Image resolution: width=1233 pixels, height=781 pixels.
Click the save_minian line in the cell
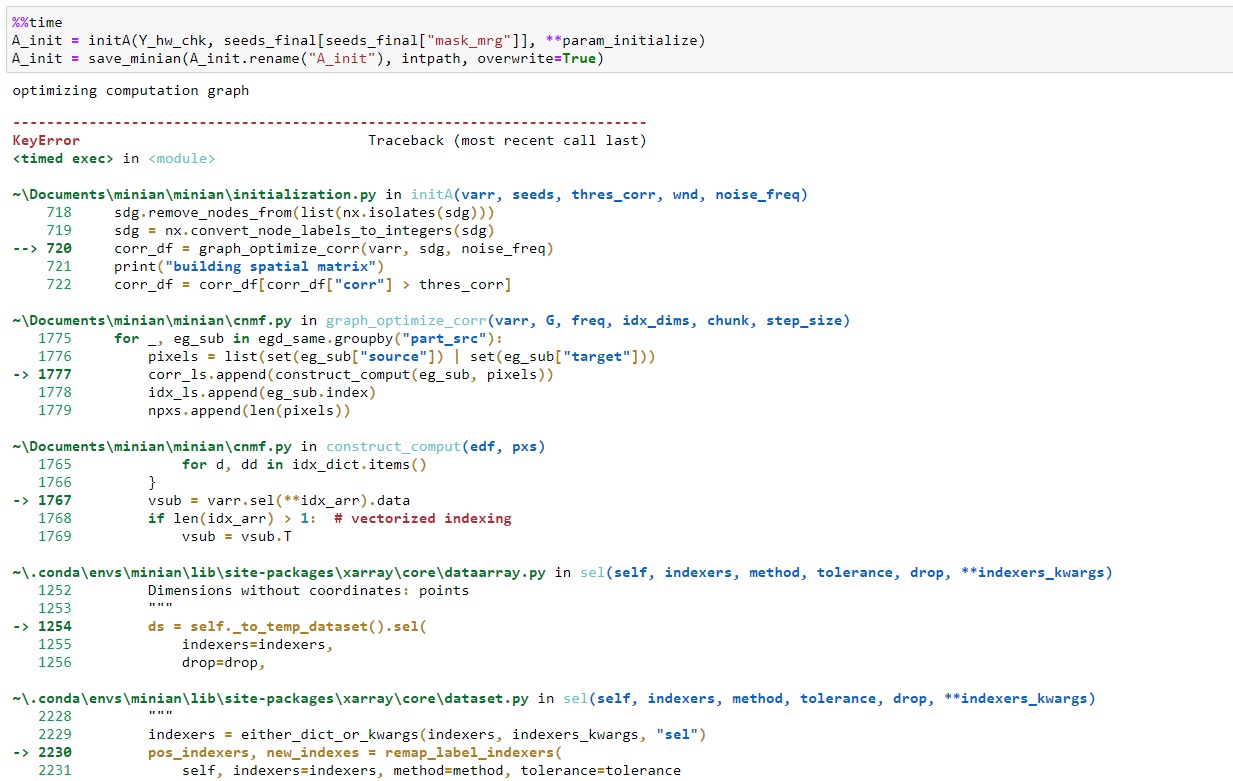point(300,58)
